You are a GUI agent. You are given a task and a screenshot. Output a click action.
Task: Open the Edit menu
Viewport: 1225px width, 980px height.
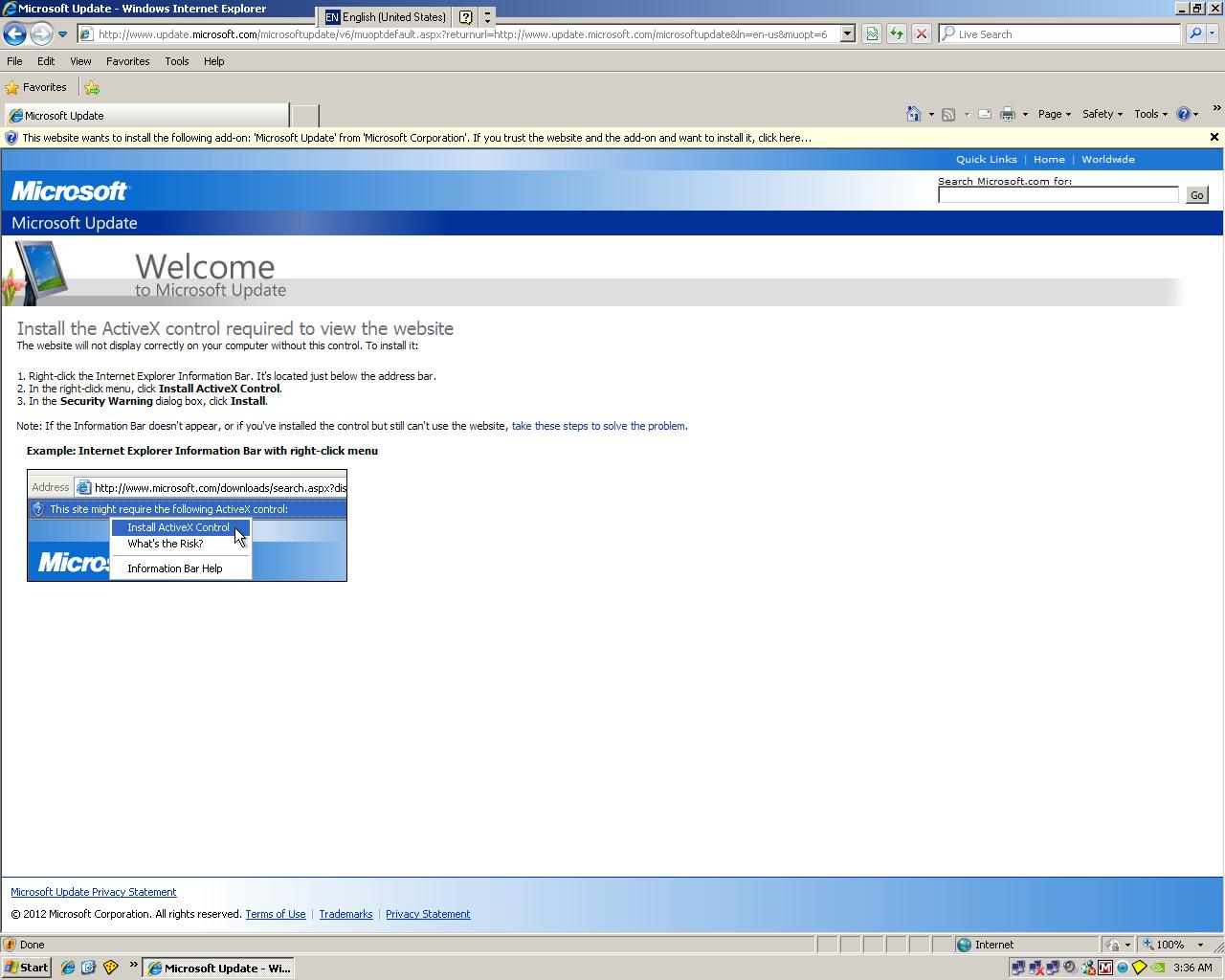[x=46, y=61]
